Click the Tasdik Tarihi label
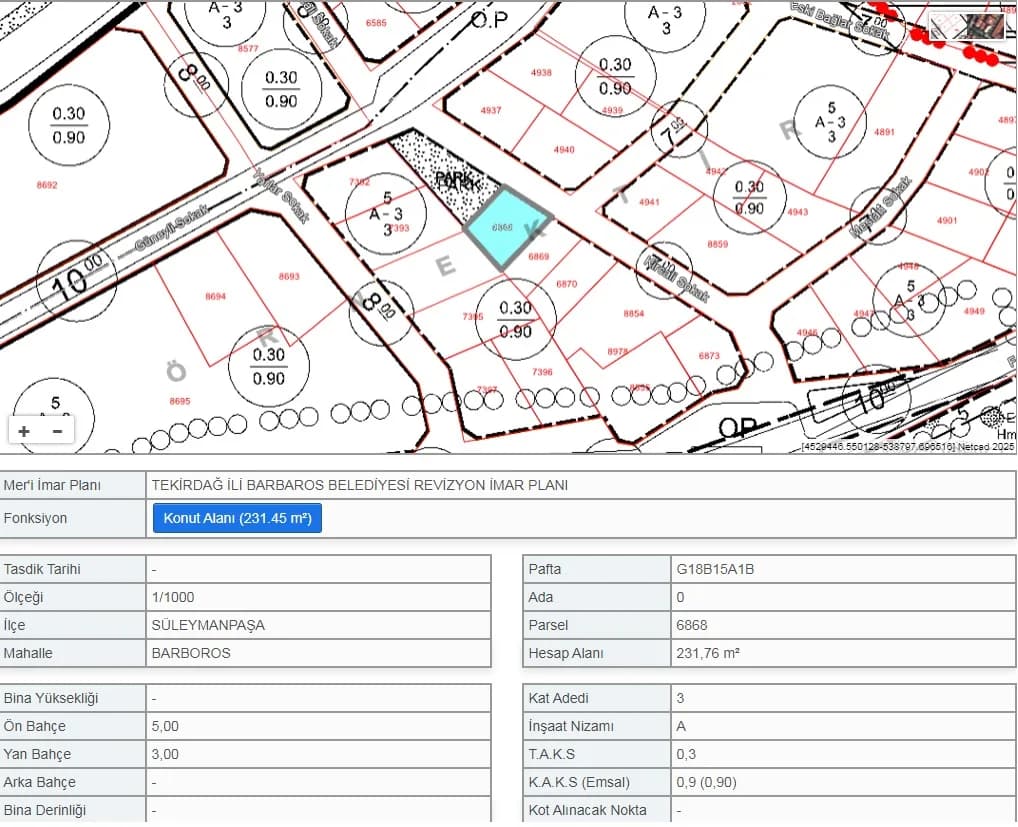This screenshot has height=827, width=1018. click(x=42, y=569)
